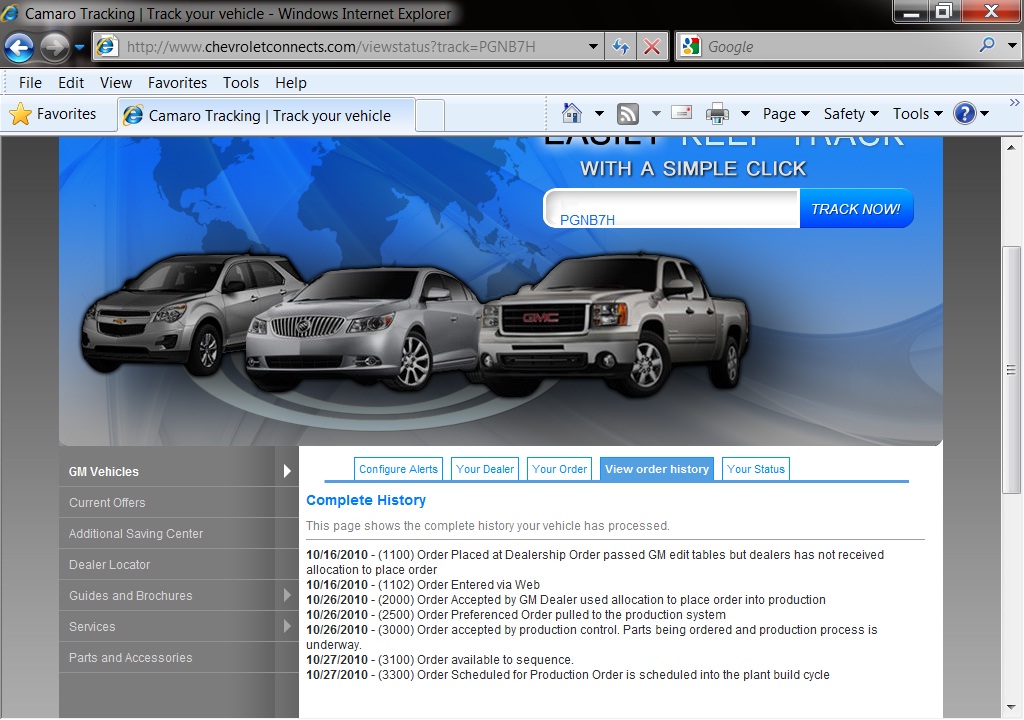Click the Read Mail envelope icon
1024x720 pixels.
coord(682,112)
